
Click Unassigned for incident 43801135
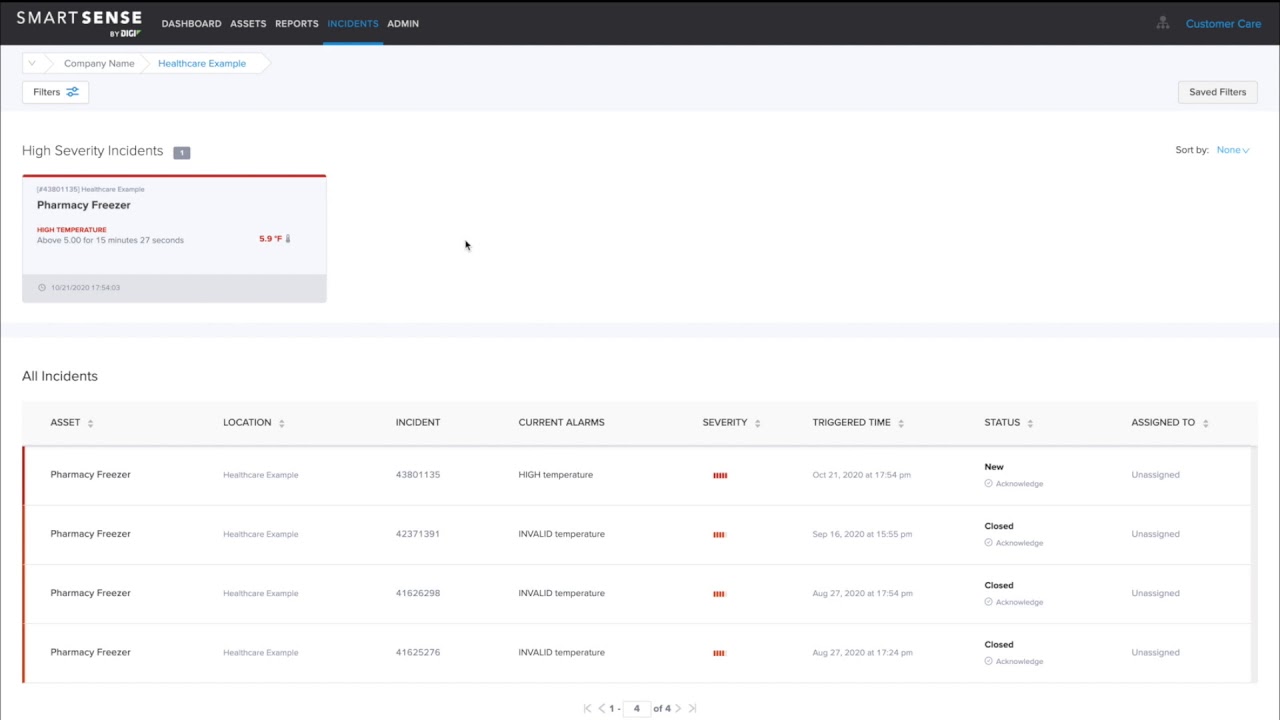(x=1155, y=475)
